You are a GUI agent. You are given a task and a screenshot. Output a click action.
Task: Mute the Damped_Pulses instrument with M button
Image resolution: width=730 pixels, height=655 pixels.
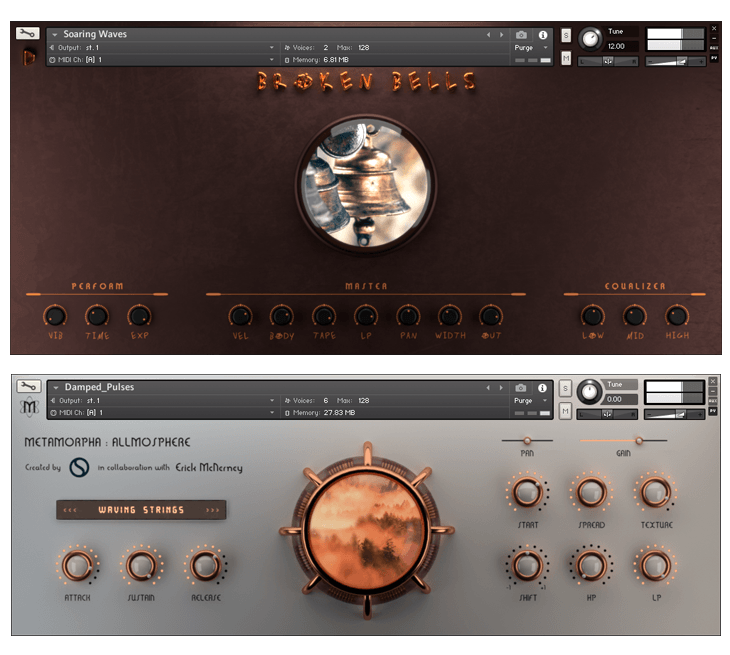coord(565,411)
